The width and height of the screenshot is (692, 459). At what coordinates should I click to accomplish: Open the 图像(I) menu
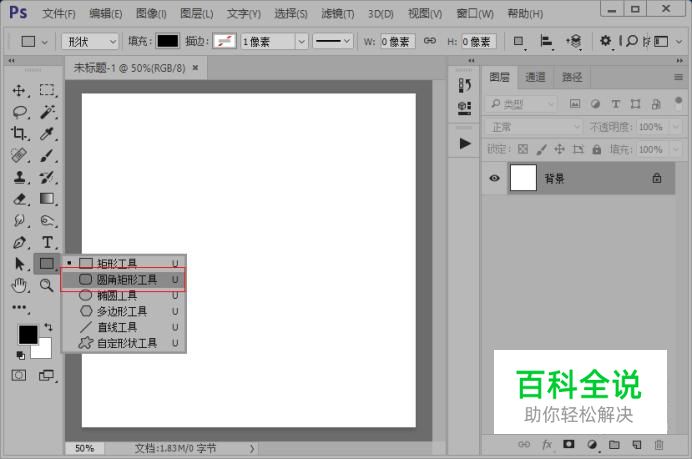coord(151,14)
